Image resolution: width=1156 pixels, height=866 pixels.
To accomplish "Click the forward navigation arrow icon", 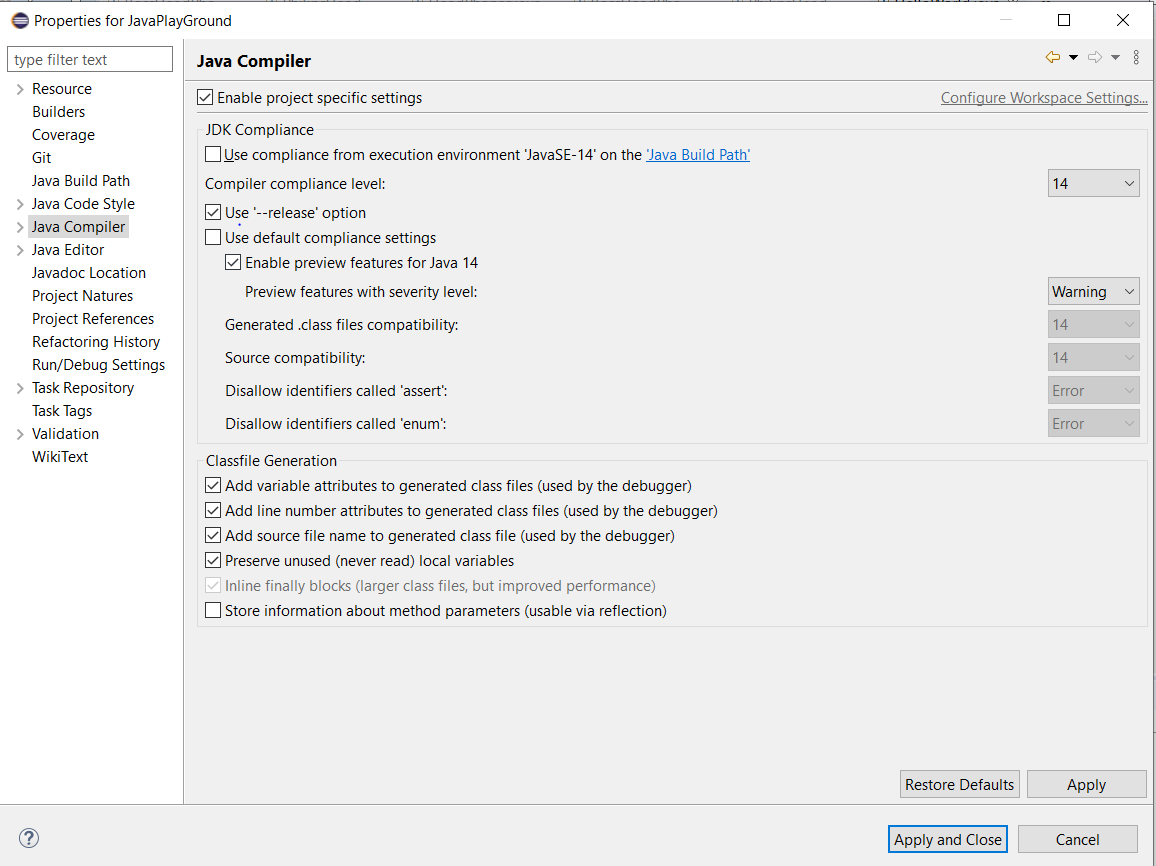I will 1096,57.
